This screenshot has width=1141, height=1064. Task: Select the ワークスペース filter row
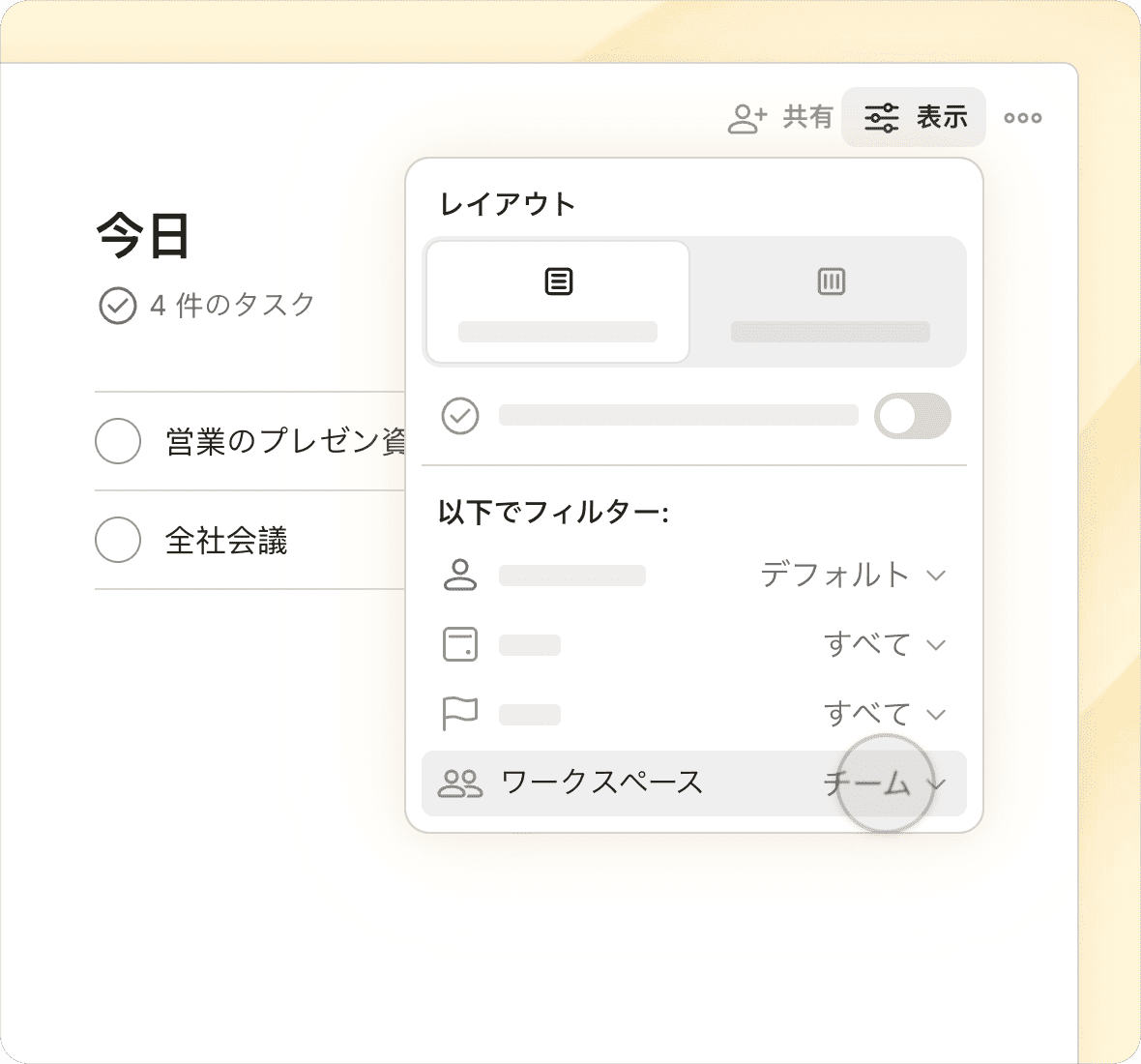(x=601, y=783)
